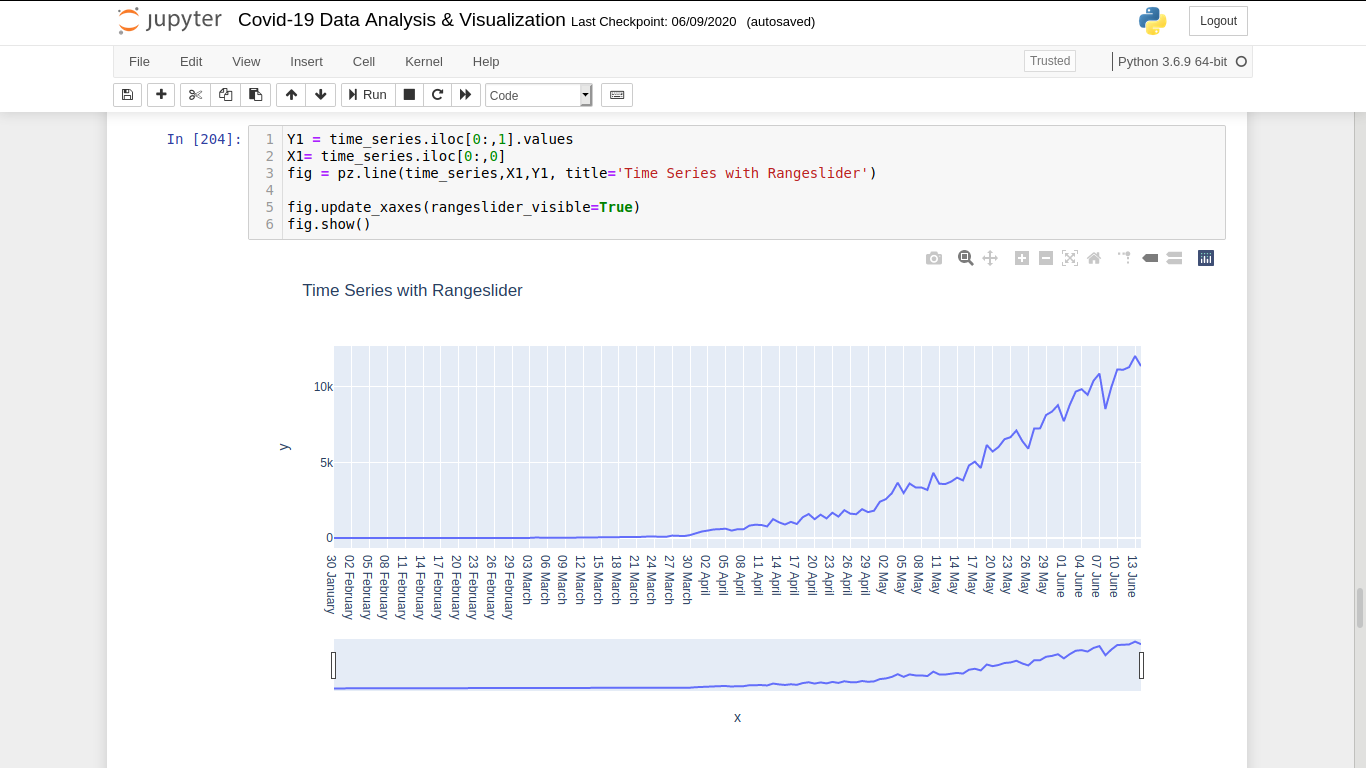Viewport: 1366px width, 768px height.
Task: Autoscale the Time Series chart
Action: (1069, 257)
